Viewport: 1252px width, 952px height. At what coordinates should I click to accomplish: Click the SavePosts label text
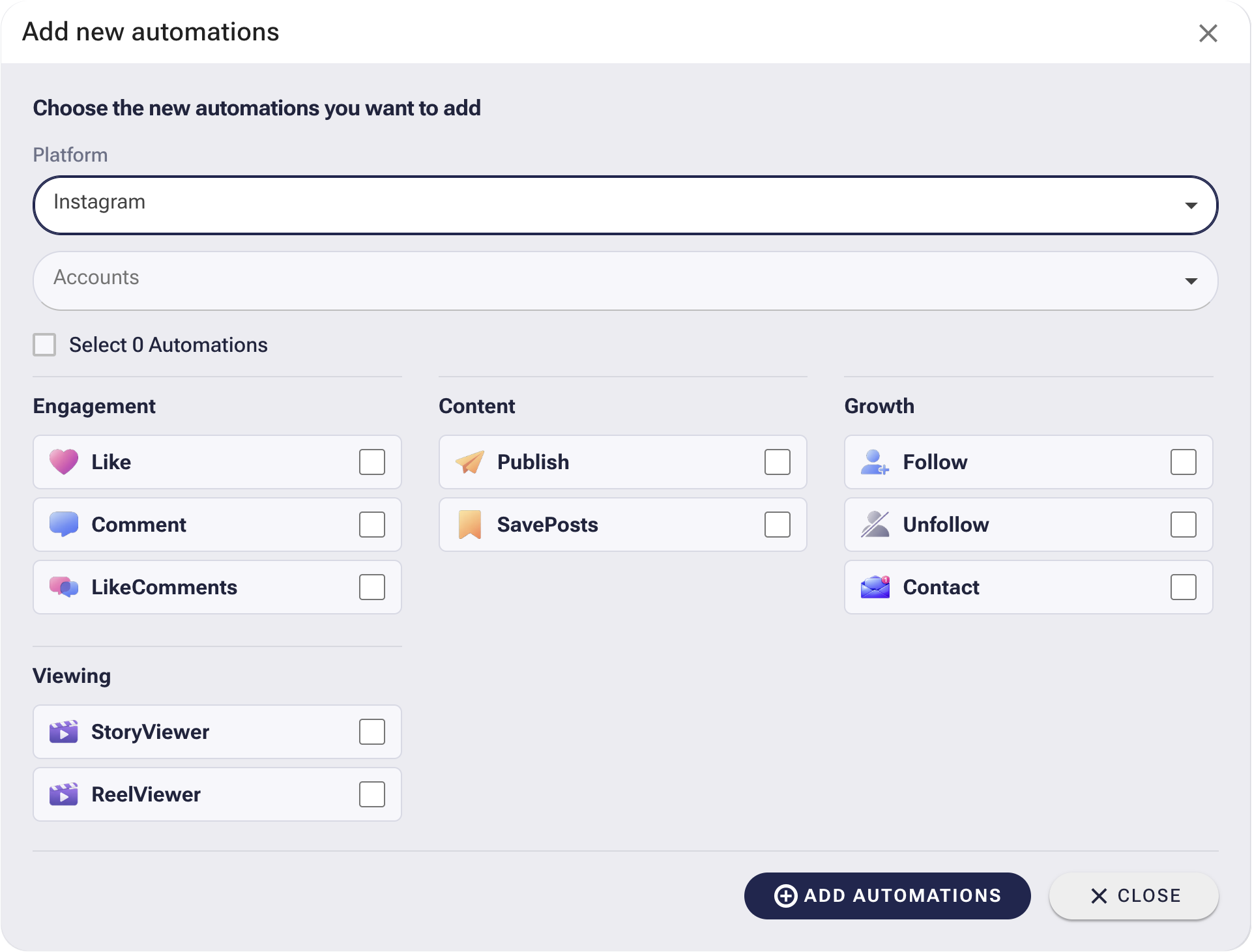point(547,525)
